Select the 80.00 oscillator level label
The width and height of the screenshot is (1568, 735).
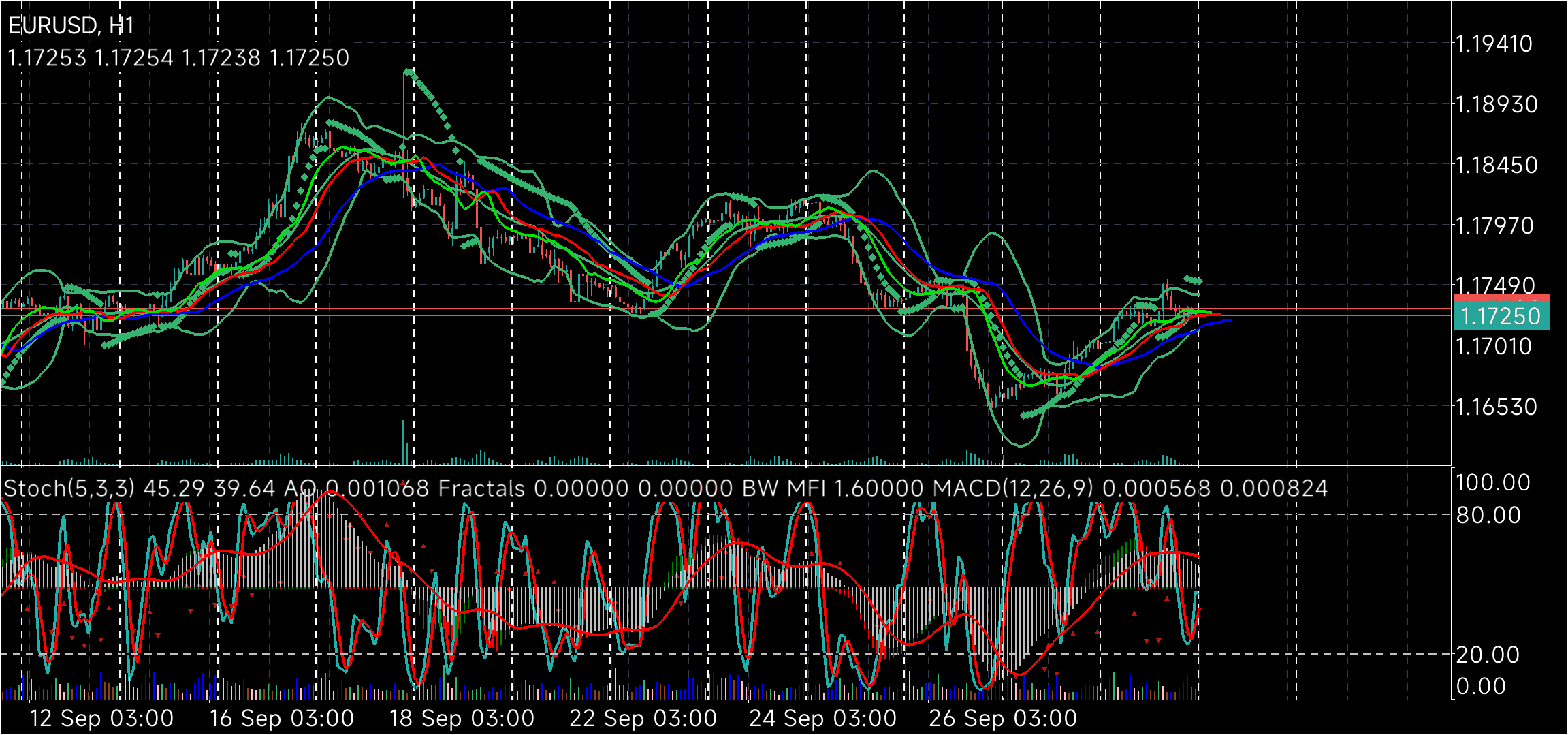pyautogui.click(x=1488, y=515)
